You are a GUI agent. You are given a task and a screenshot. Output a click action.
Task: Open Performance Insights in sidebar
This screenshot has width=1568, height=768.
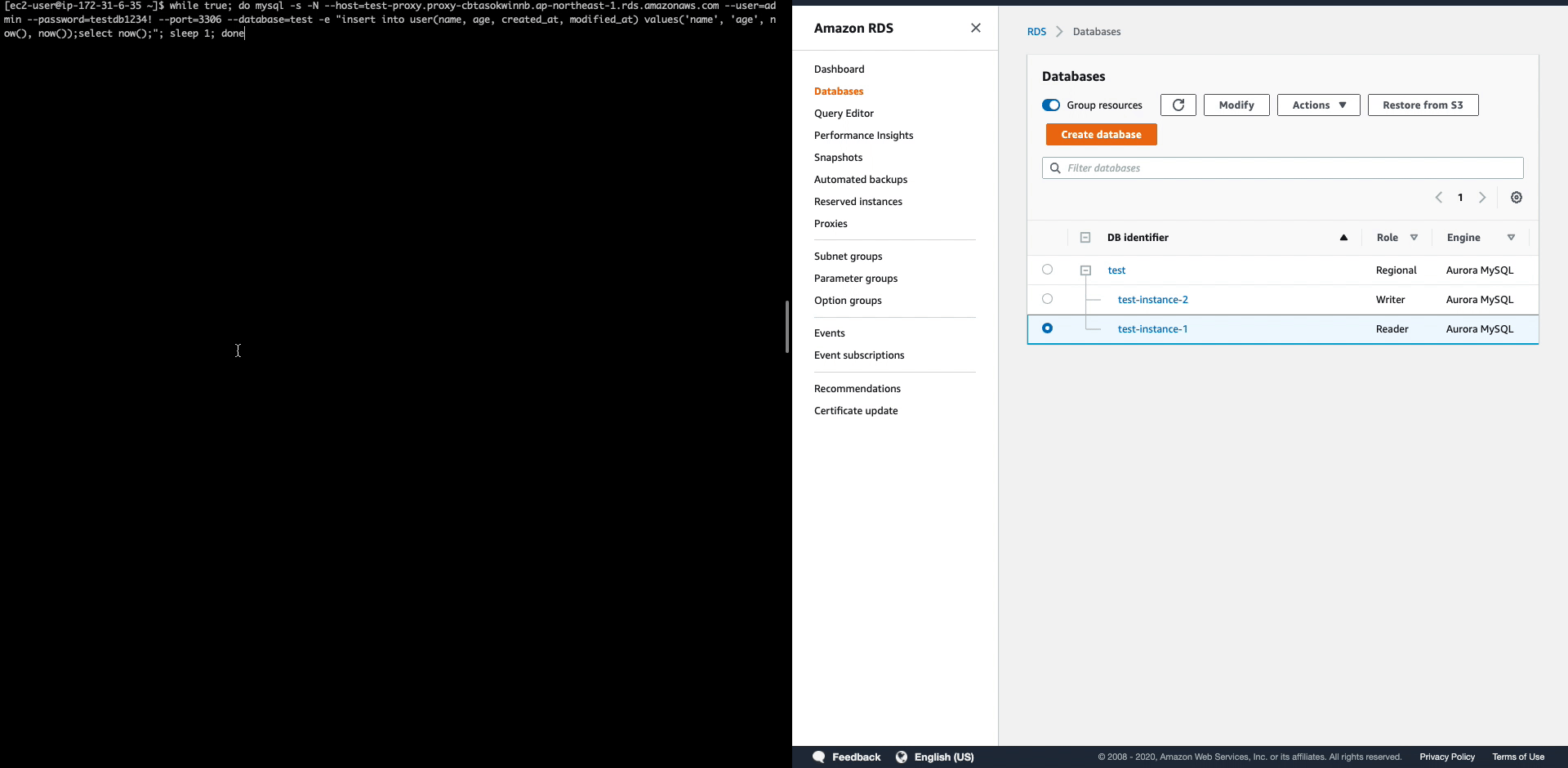[863, 135]
